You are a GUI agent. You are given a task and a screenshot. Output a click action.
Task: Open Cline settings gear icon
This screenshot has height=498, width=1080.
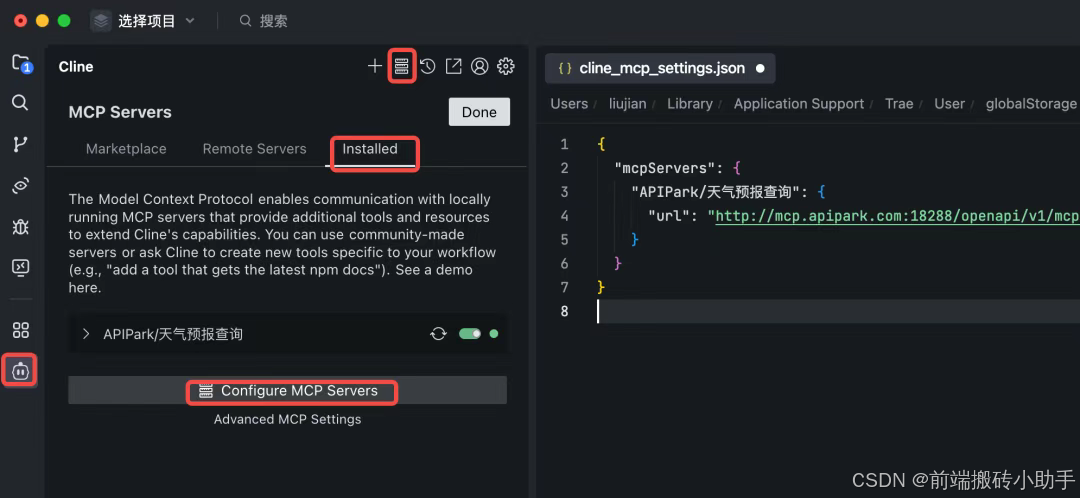pyautogui.click(x=506, y=66)
